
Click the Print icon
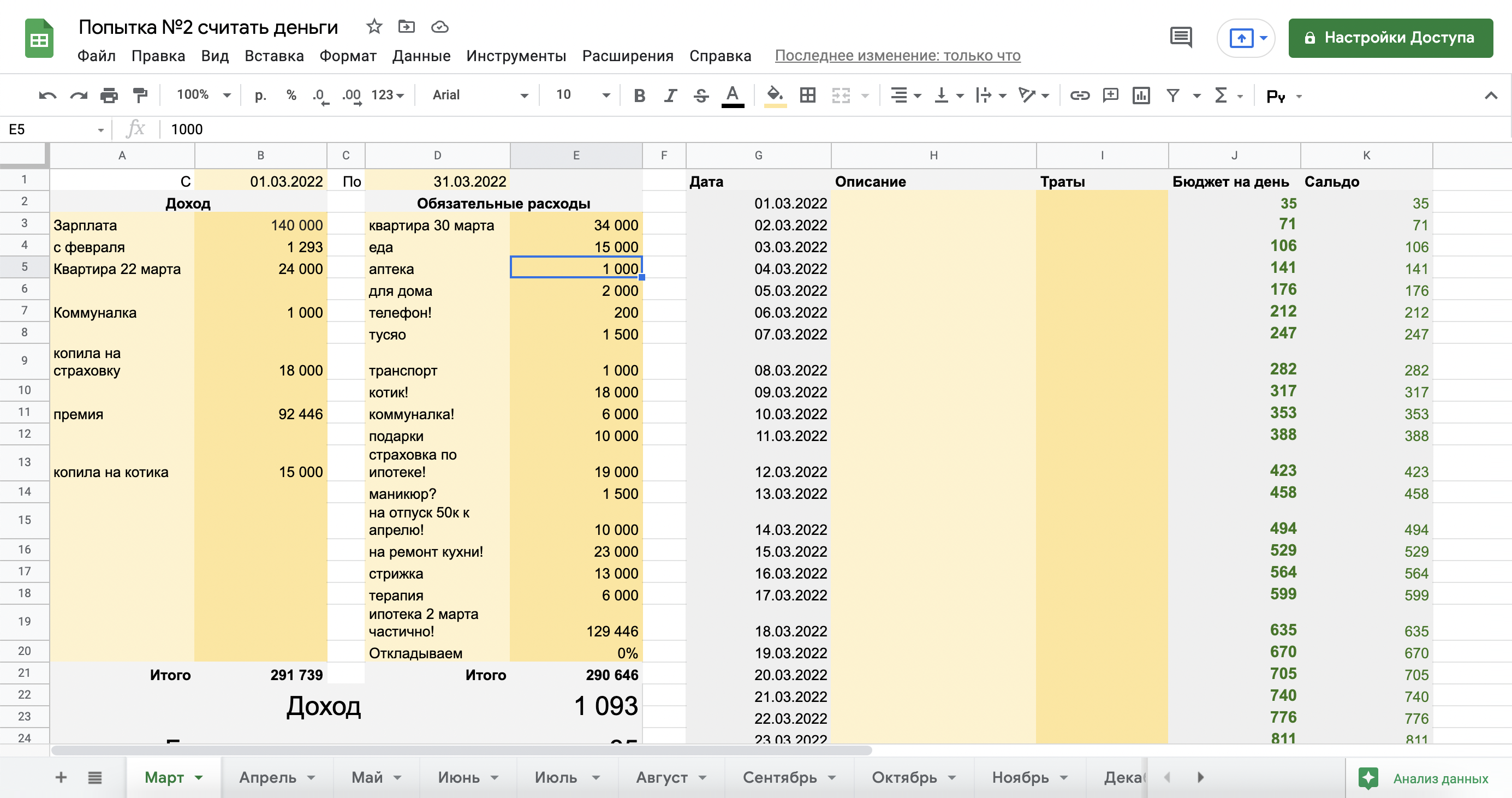click(x=109, y=95)
